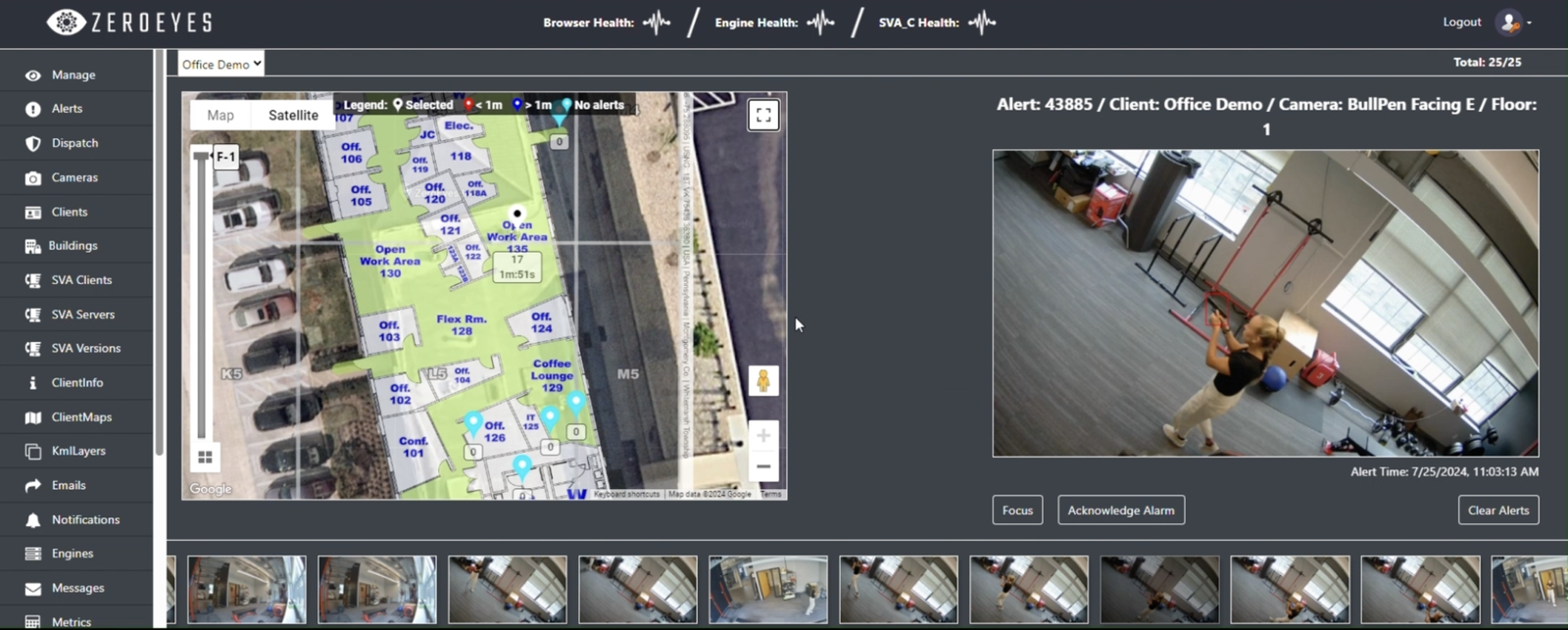Screen dimensions: 1568x630
Task: Click the Logout link
Action: click(1461, 23)
